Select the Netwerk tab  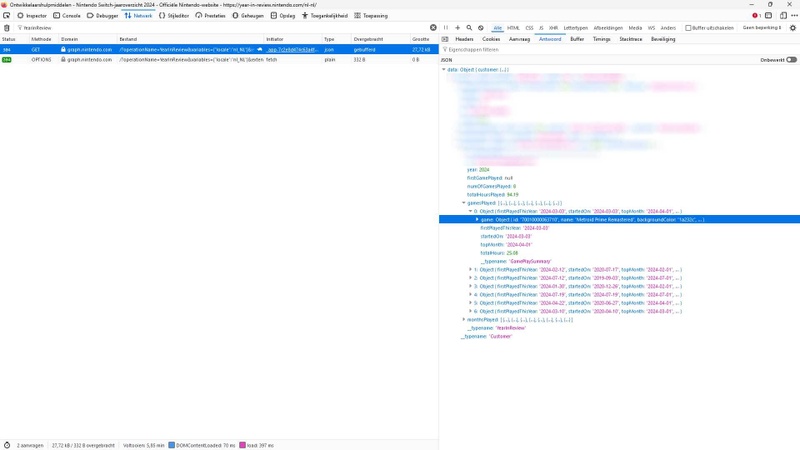tap(138, 16)
